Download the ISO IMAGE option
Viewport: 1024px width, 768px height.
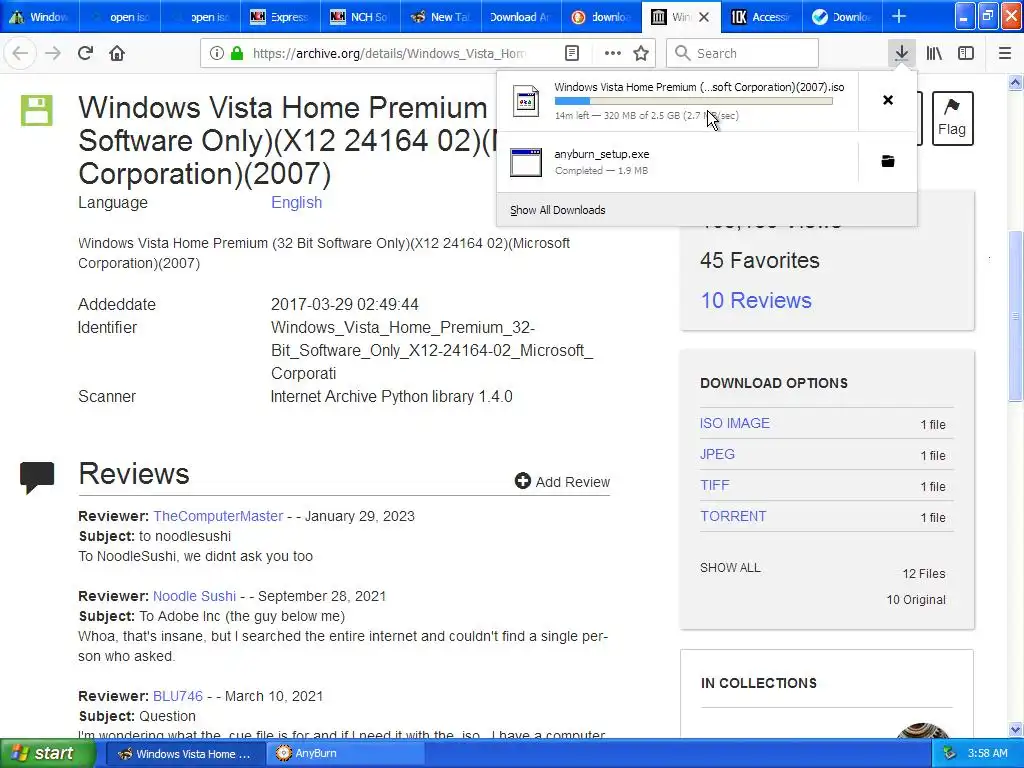(735, 423)
